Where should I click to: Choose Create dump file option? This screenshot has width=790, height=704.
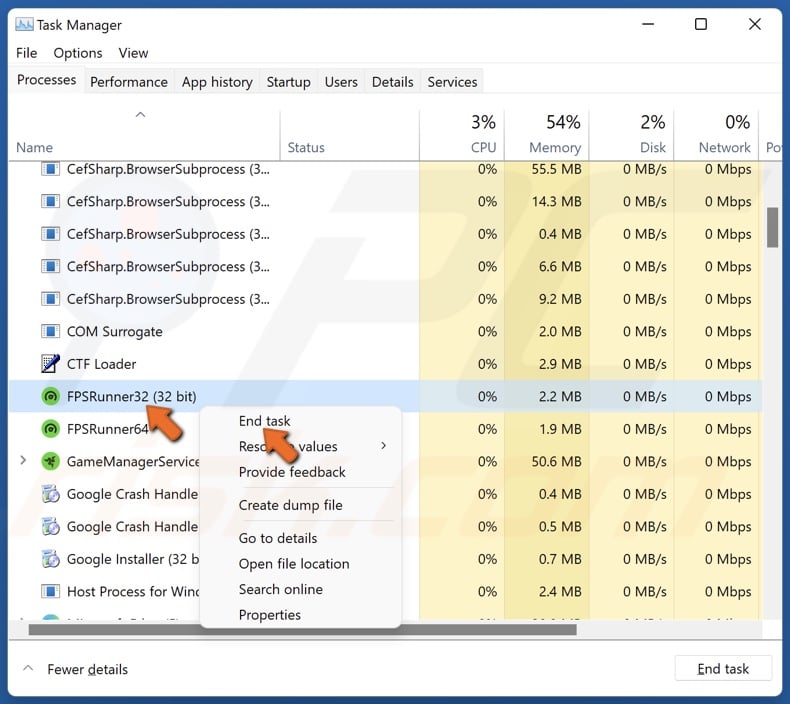pos(291,505)
